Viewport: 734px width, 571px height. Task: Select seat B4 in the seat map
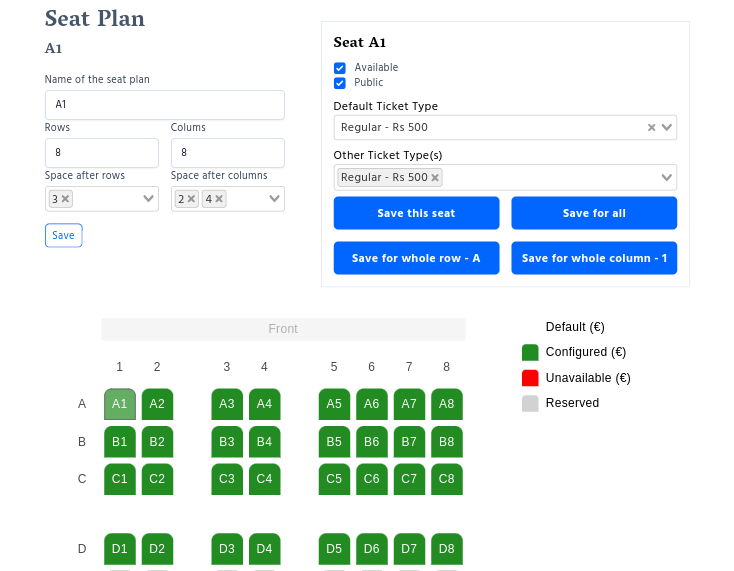tap(264, 441)
